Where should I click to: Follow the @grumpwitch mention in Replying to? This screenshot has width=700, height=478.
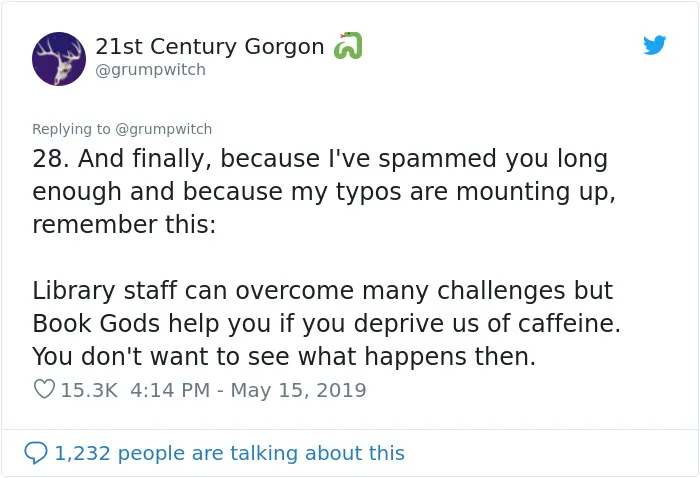pos(163,129)
